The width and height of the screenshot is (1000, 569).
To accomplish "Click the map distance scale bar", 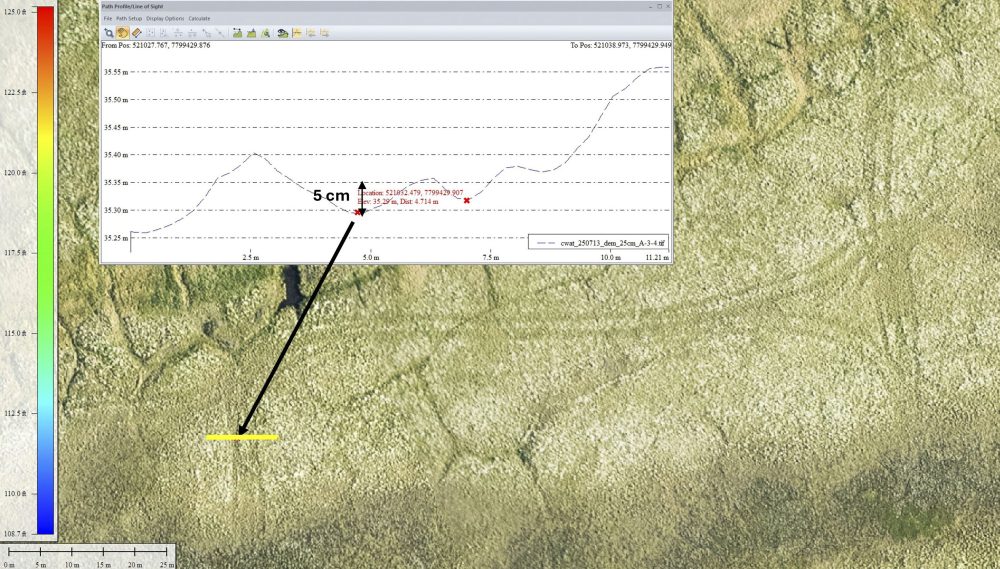I will pyautogui.click(x=87, y=554).
